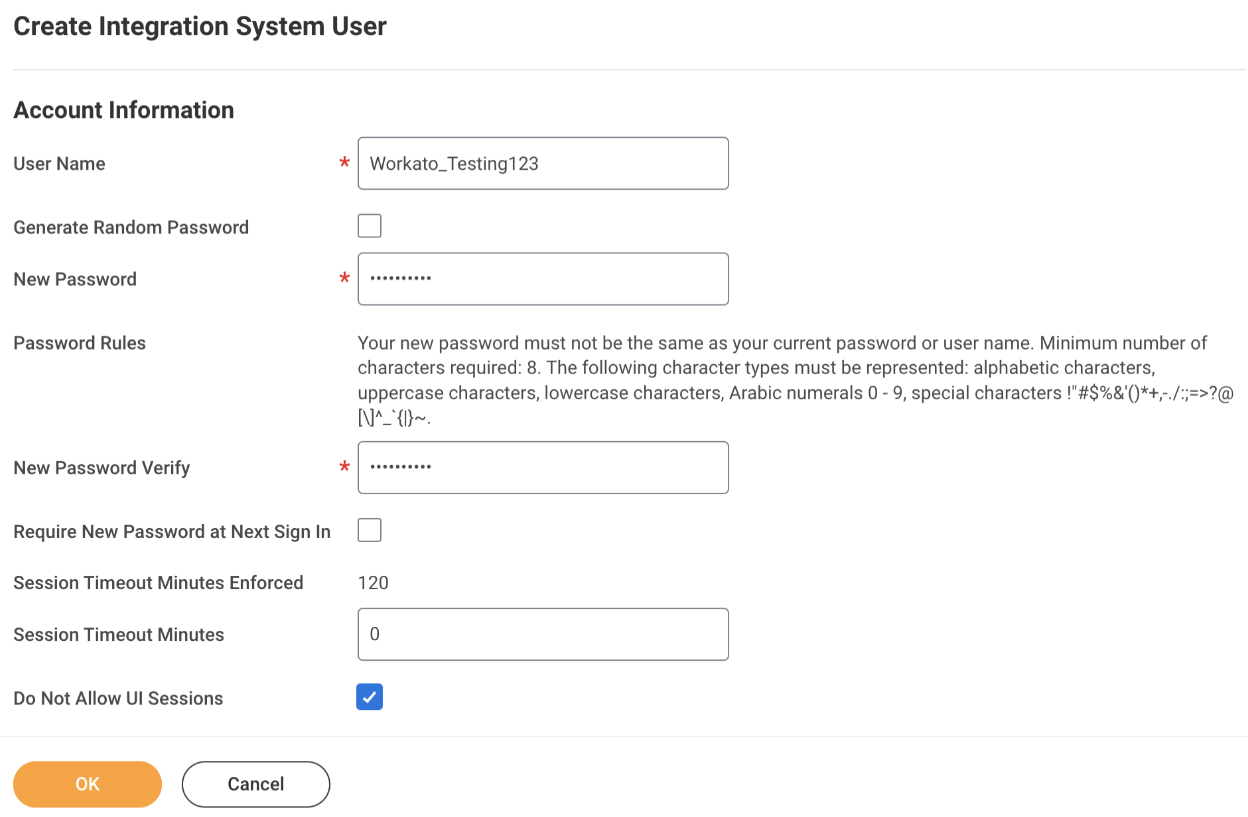Focus the New Password input box
The height and width of the screenshot is (817, 1248).
click(542, 279)
